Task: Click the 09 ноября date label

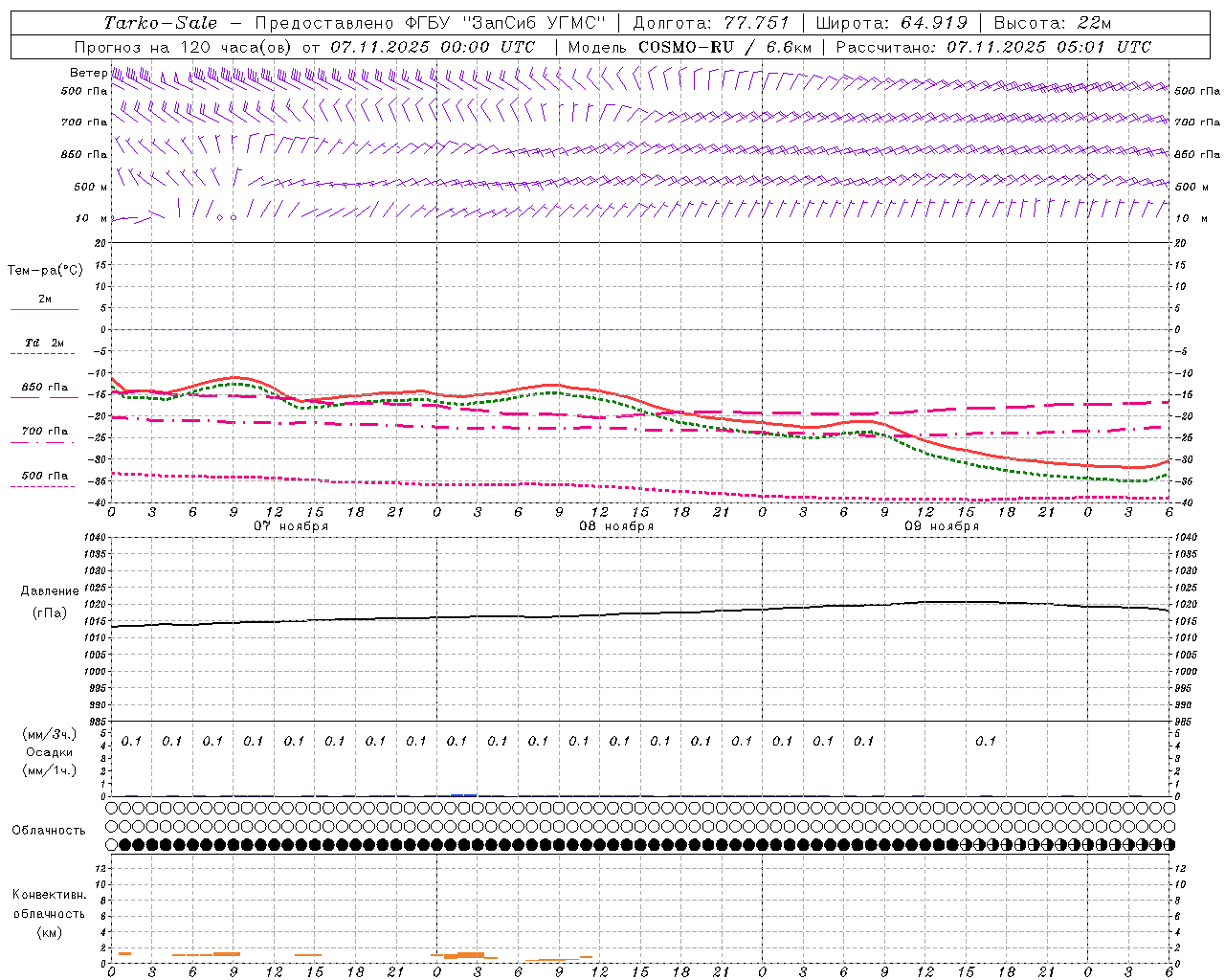Action: (942, 526)
